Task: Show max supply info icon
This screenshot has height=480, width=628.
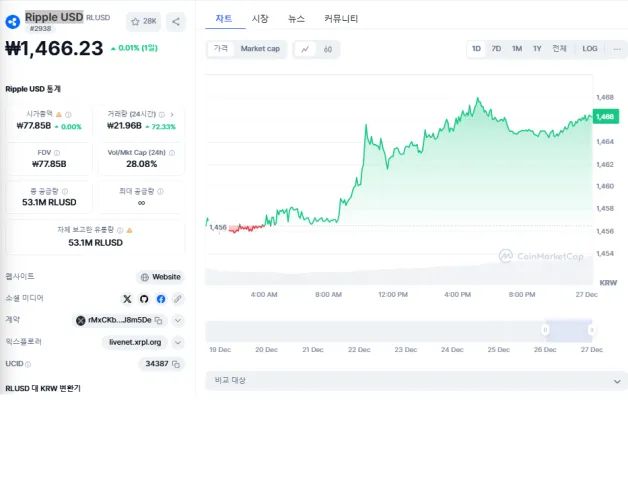Action: click(160, 192)
